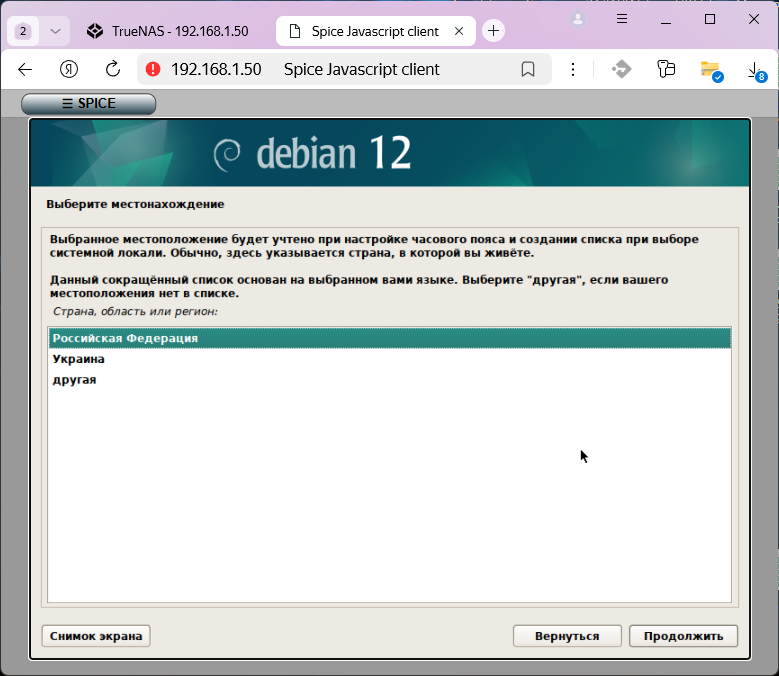The height and width of the screenshot is (676, 779).
Task: Click the Вернуться button
Action: pyautogui.click(x=567, y=636)
